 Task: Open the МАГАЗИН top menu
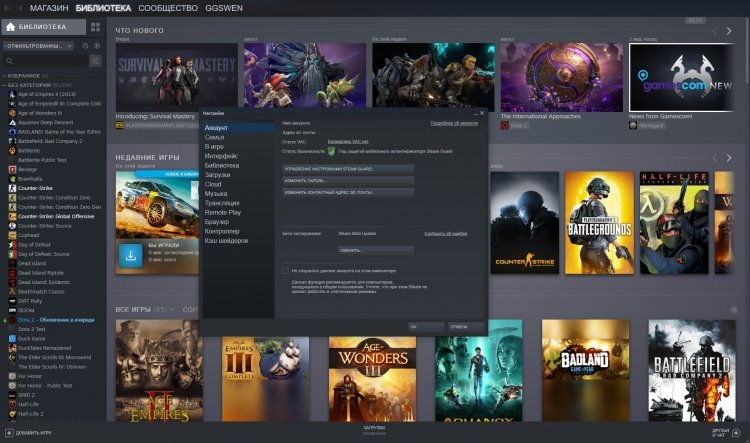(x=49, y=8)
